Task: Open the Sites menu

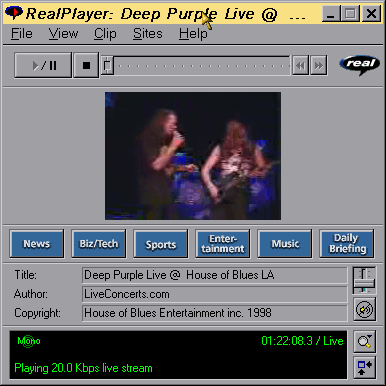Action: pos(148,34)
